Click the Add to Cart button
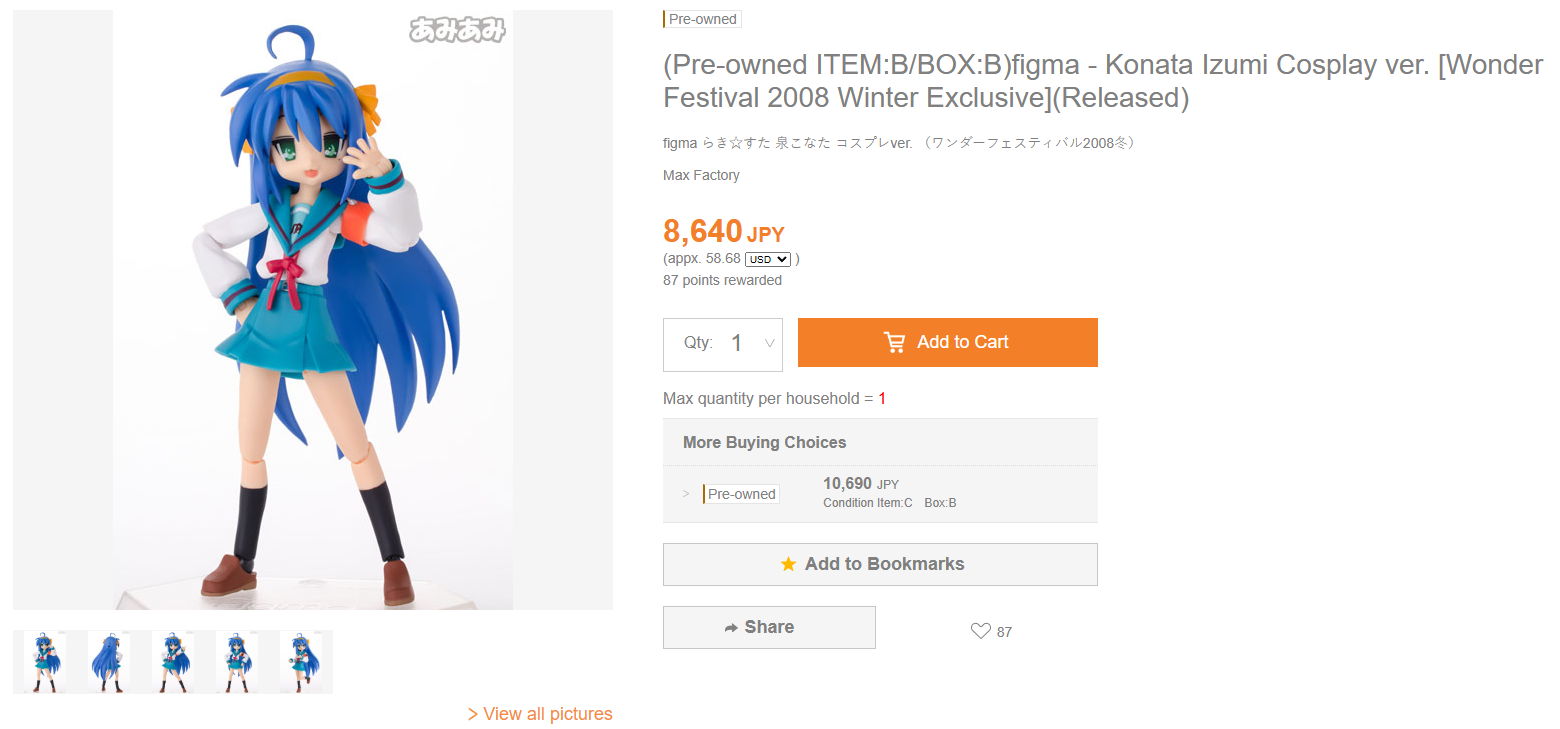The image size is (1560, 729). (x=948, y=342)
